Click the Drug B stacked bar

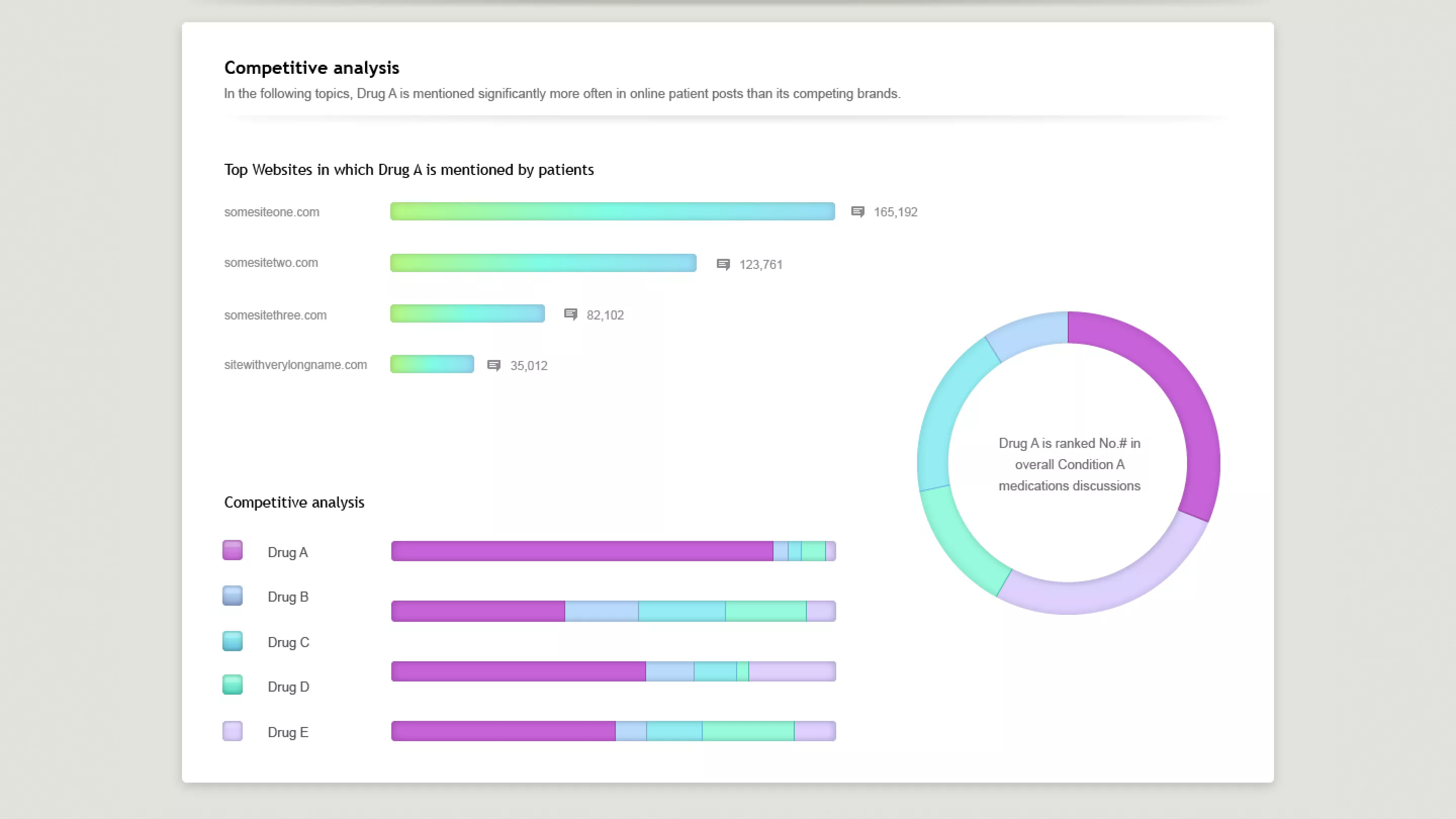coord(613,611)
